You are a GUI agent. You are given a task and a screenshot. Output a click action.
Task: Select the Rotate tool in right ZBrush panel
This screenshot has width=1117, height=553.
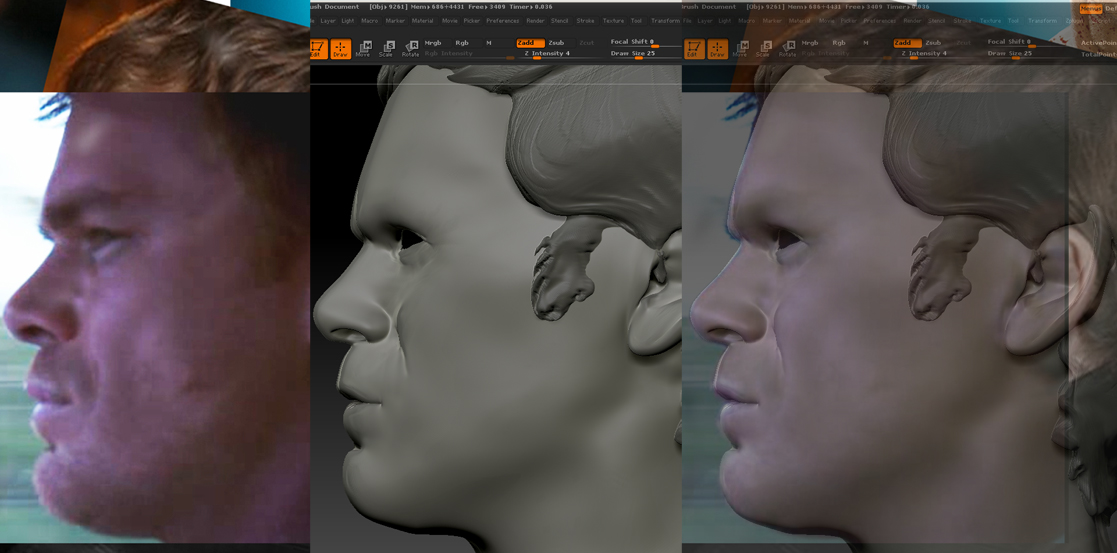787,48
